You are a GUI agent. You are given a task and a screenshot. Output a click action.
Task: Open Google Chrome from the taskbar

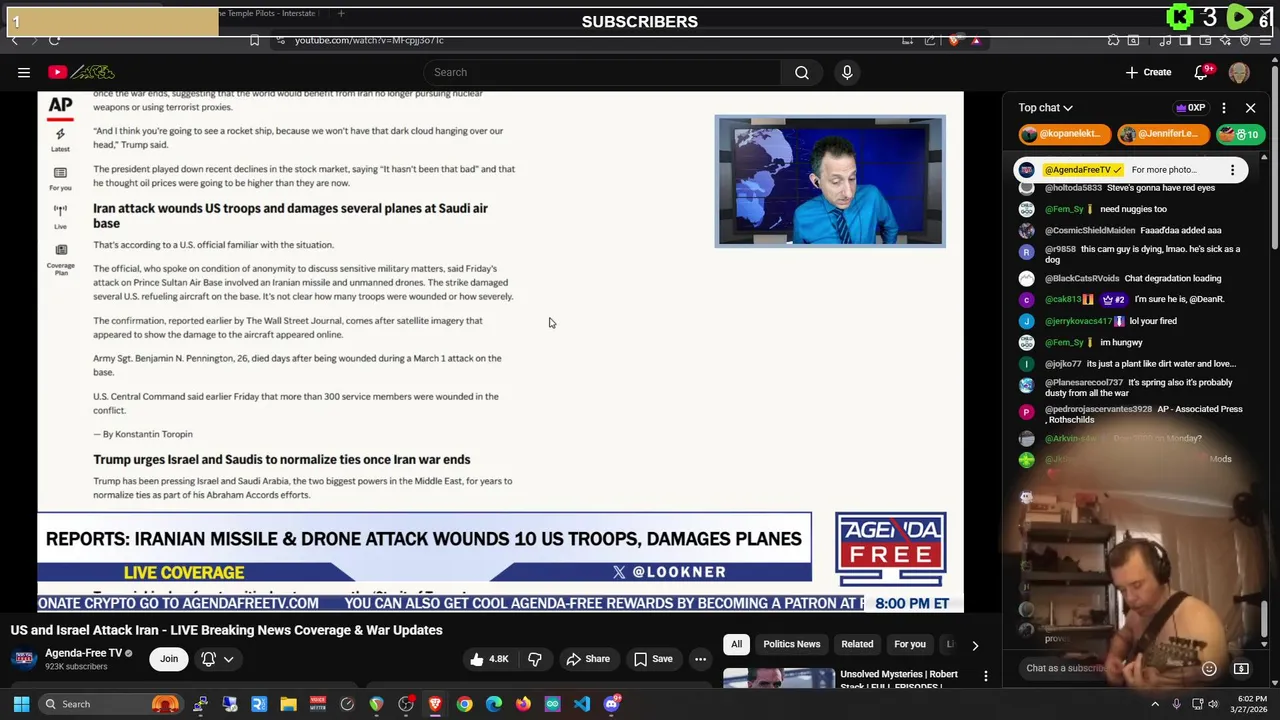click(x=464, y=704)
